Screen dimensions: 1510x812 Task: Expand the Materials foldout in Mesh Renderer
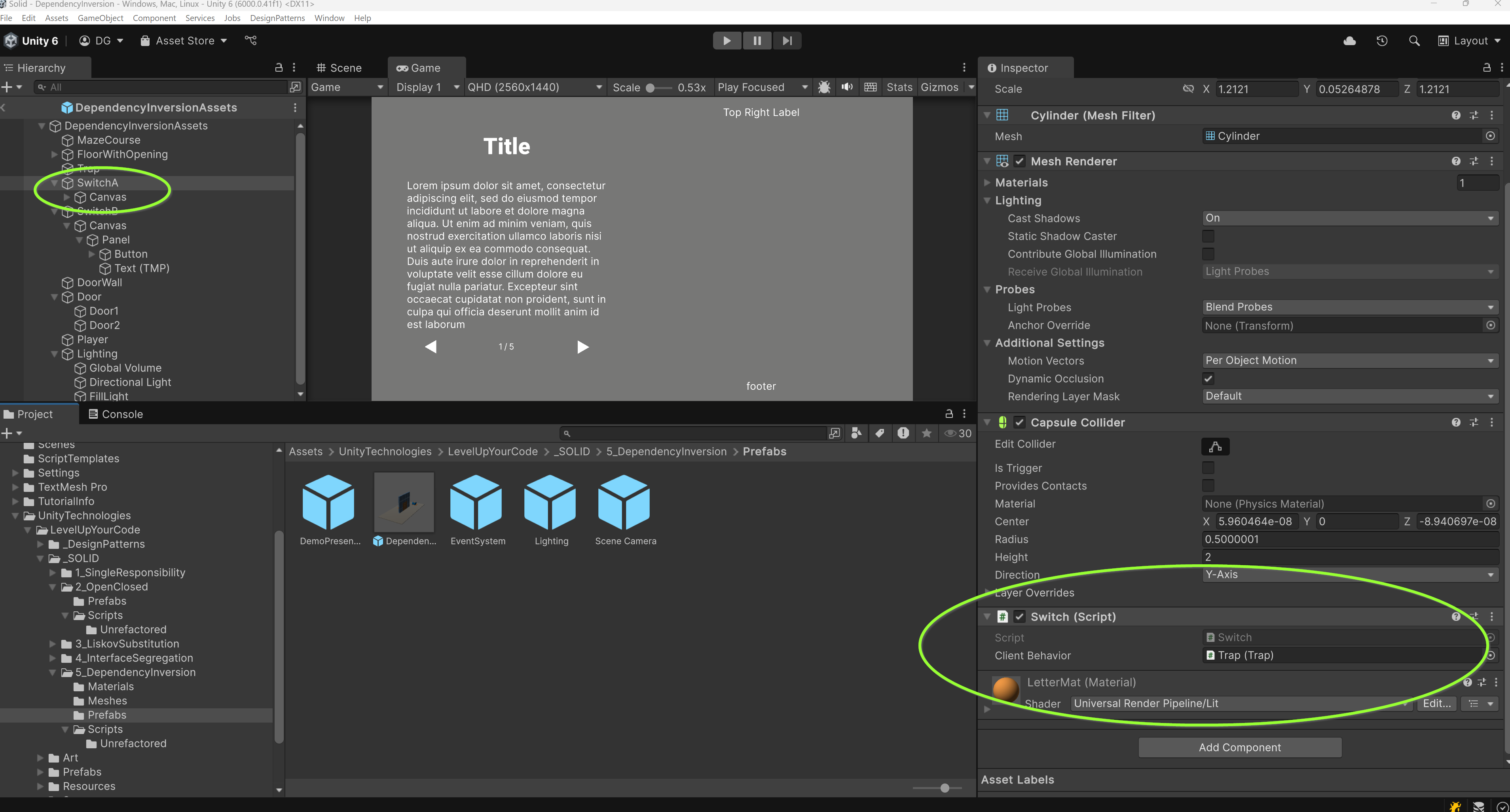click(988, 183)
